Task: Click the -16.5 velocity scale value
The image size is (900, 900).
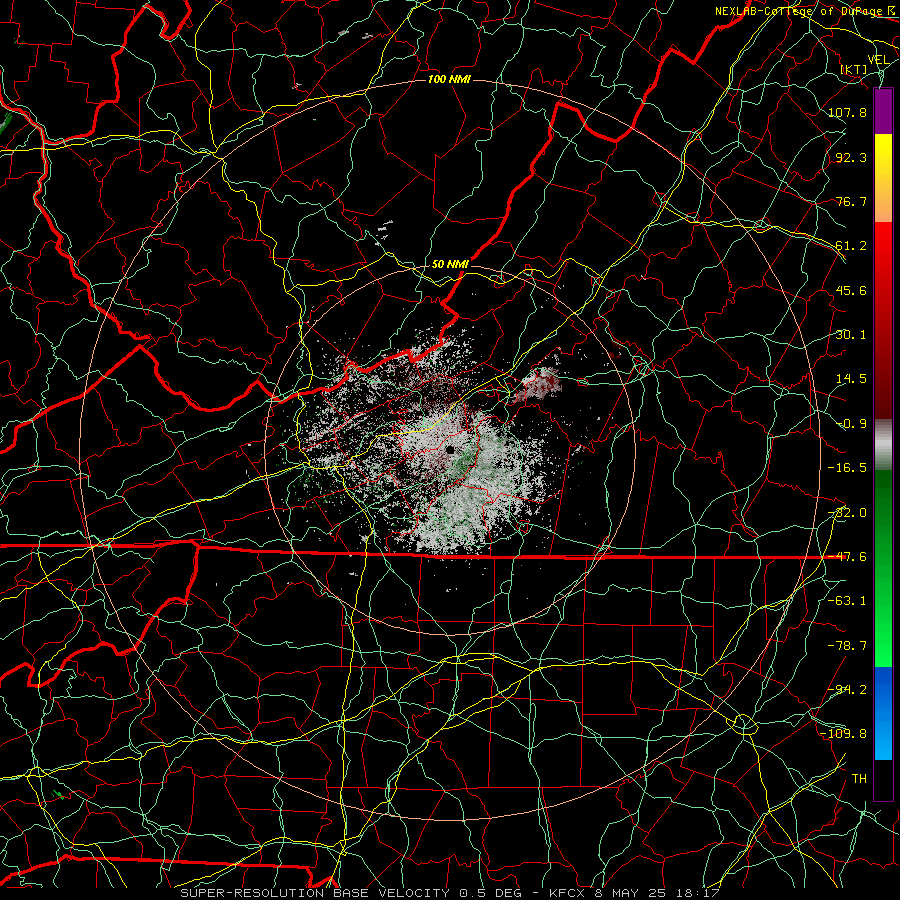Action: point(847,468)
